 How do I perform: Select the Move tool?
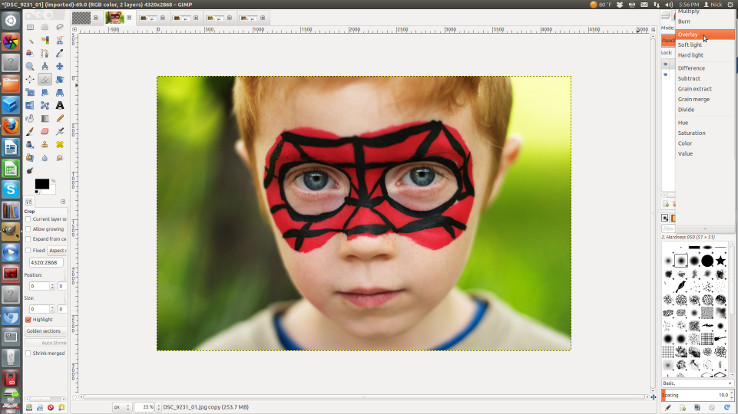click(x=60, y=66)
